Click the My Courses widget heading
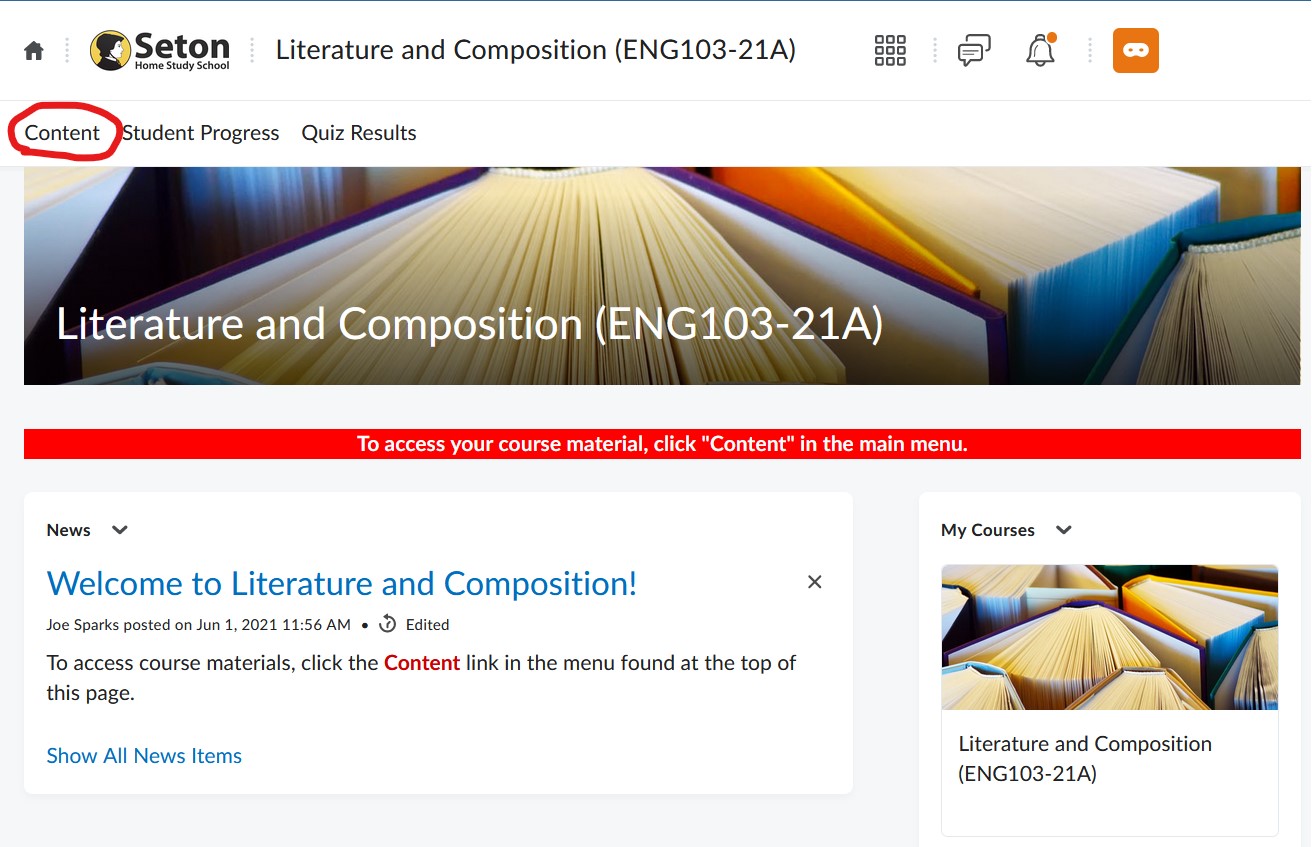This screenshot has width=1312, height=847. coord(988,530)
